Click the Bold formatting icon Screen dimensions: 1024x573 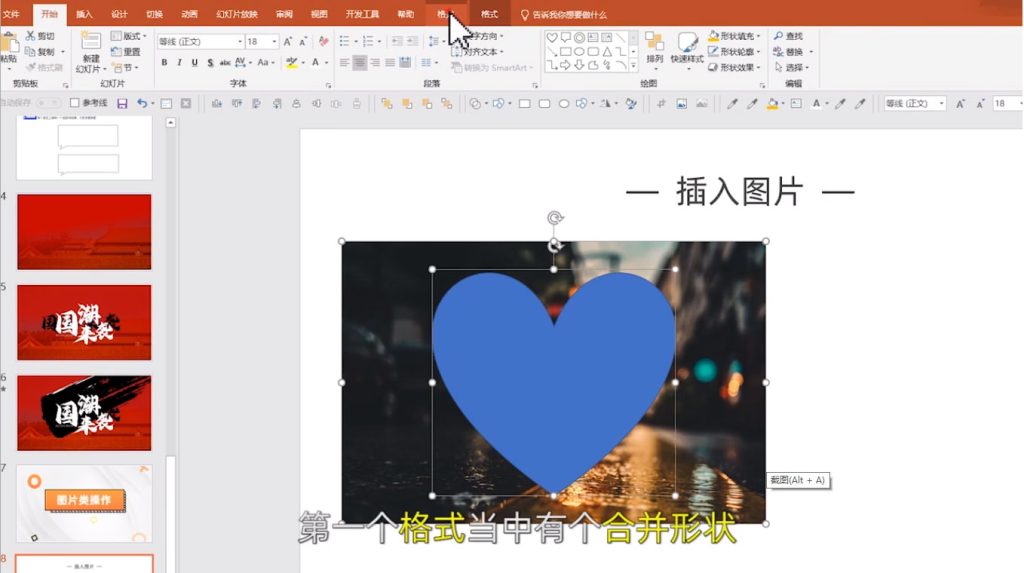click(x=164, y=62)
